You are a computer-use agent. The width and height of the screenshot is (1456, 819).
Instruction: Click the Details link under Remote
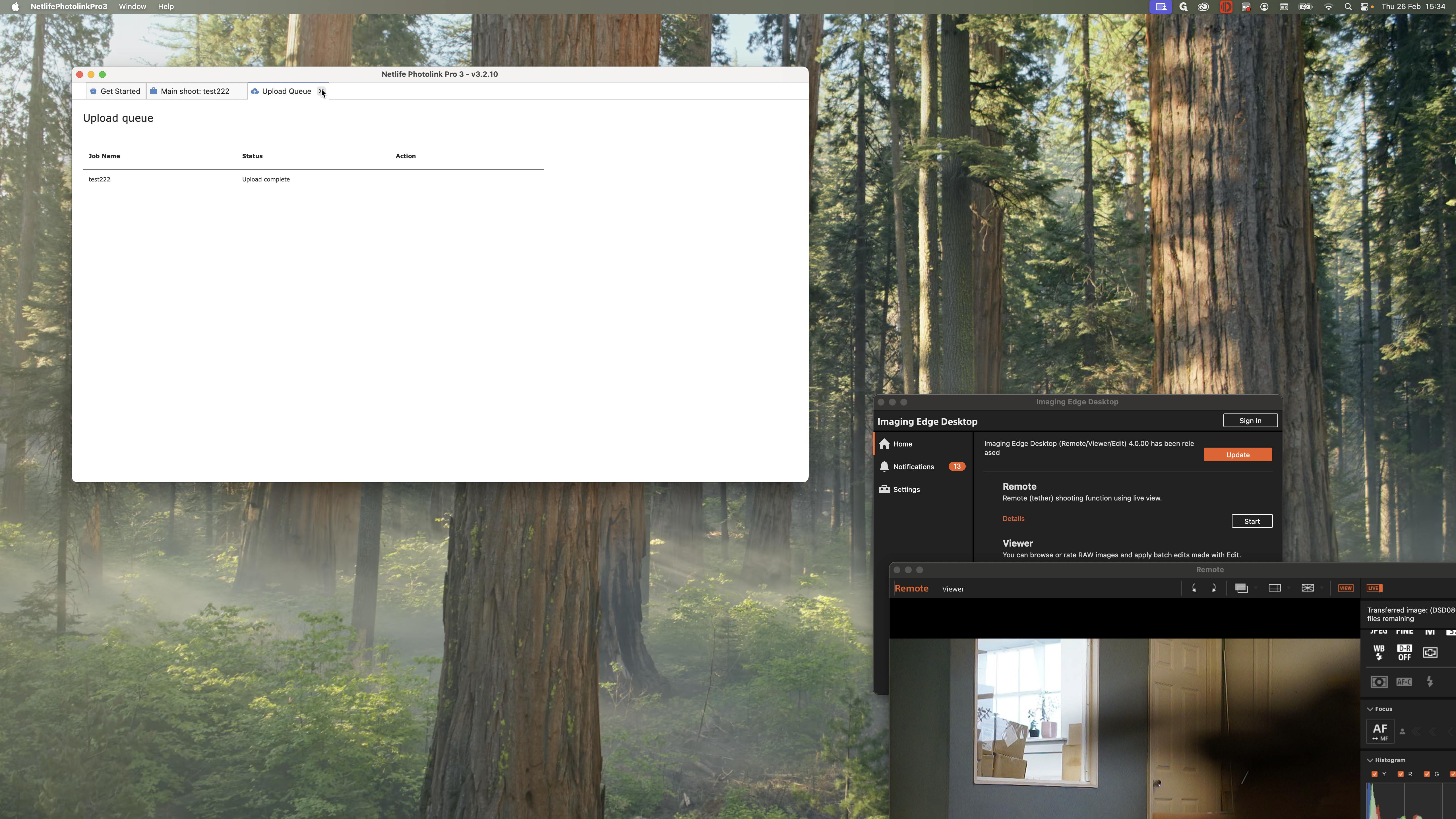click(1013, 518)
